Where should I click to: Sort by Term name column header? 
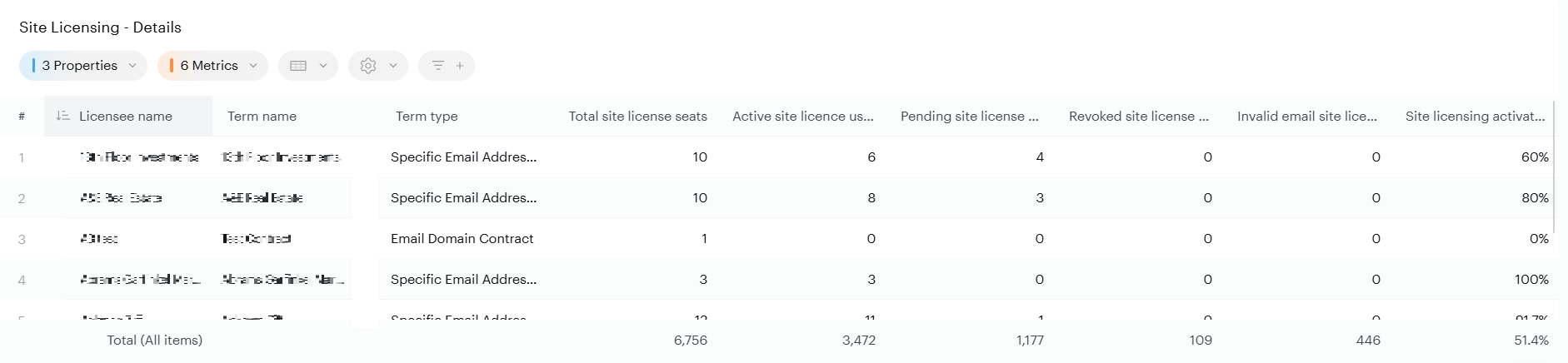(262, 117)
